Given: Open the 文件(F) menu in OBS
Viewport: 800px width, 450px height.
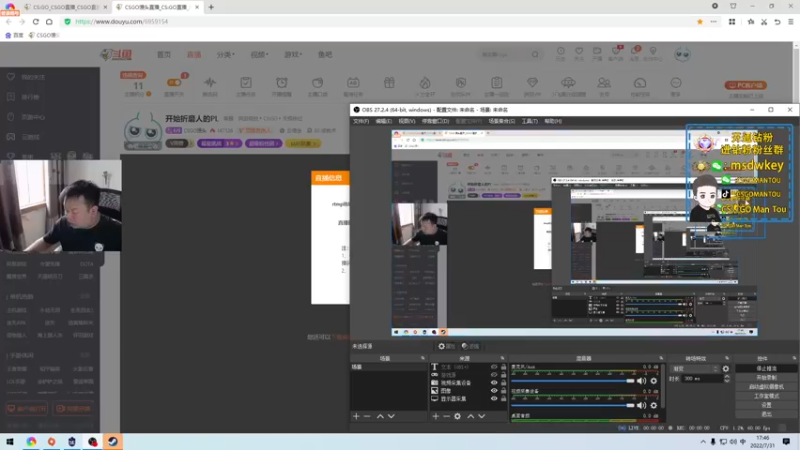Looking at the screenshot, I should (361, 121).
